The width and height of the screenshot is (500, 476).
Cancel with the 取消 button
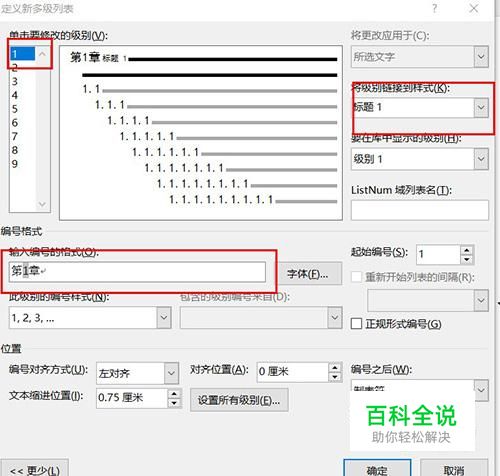pos(454,469)
